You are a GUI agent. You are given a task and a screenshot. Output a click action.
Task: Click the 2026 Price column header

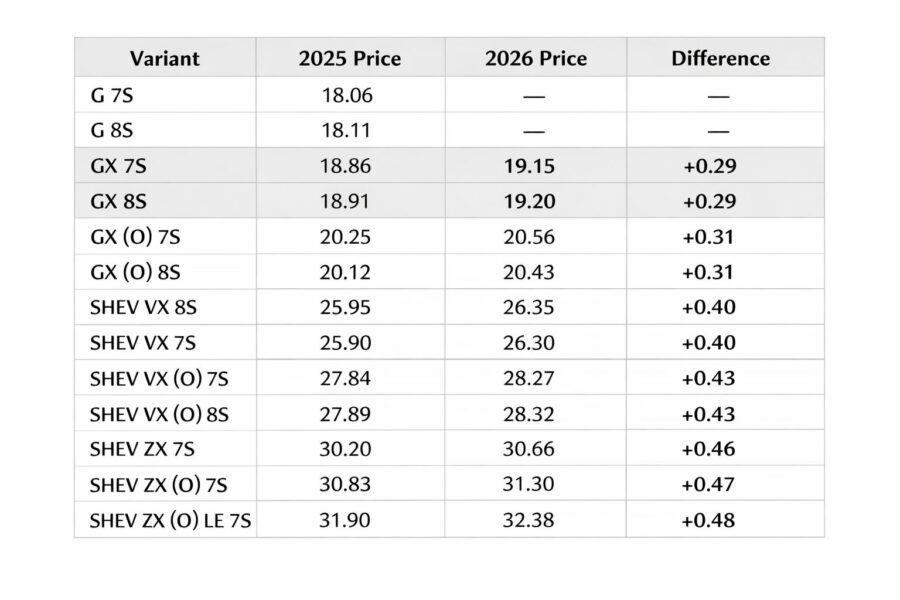coord(535,58)
